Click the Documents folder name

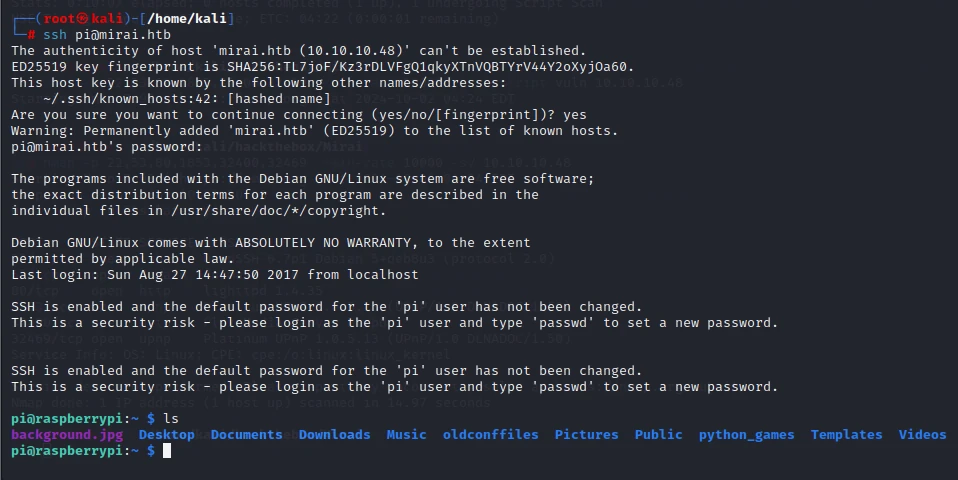click(247, 435)
